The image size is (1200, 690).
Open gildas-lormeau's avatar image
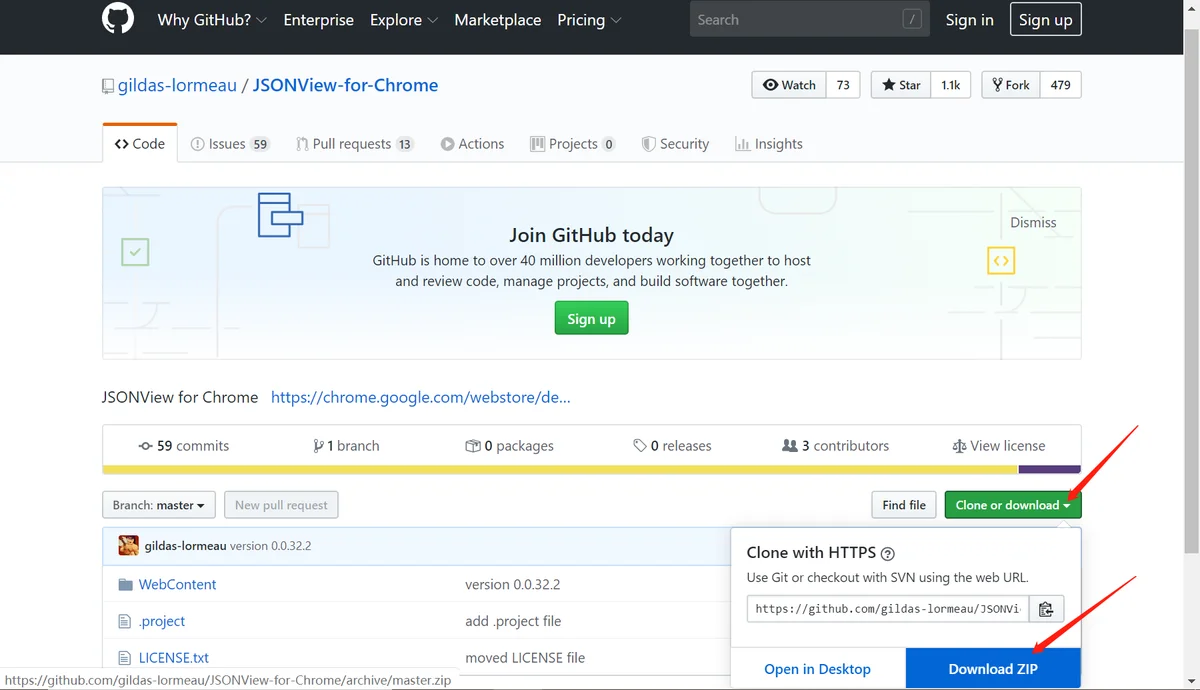(129, 546)
